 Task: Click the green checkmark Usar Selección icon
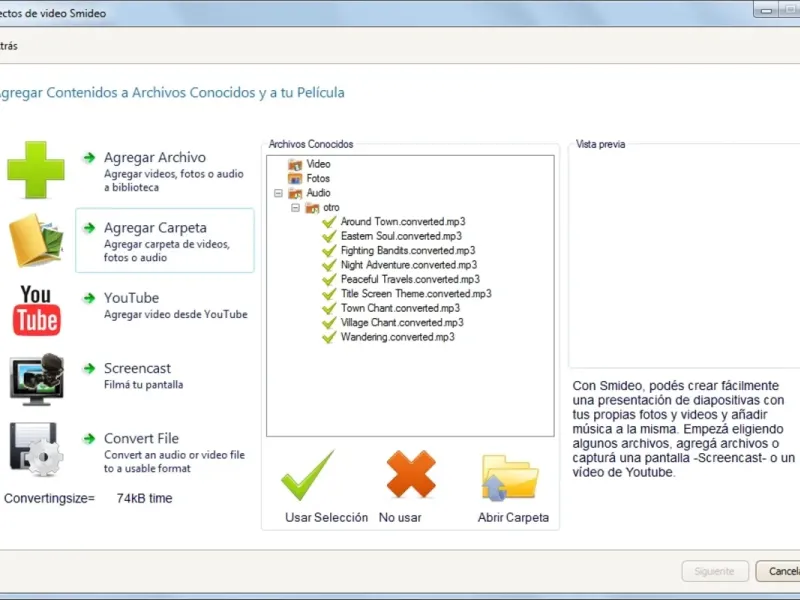(308, 475)
